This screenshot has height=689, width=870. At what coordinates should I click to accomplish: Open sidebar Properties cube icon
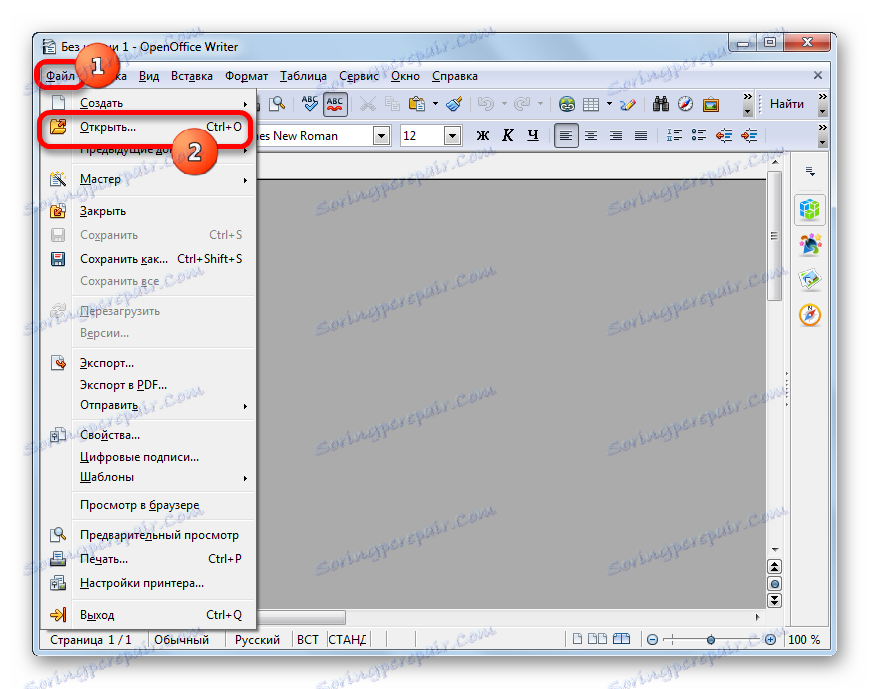810,209
